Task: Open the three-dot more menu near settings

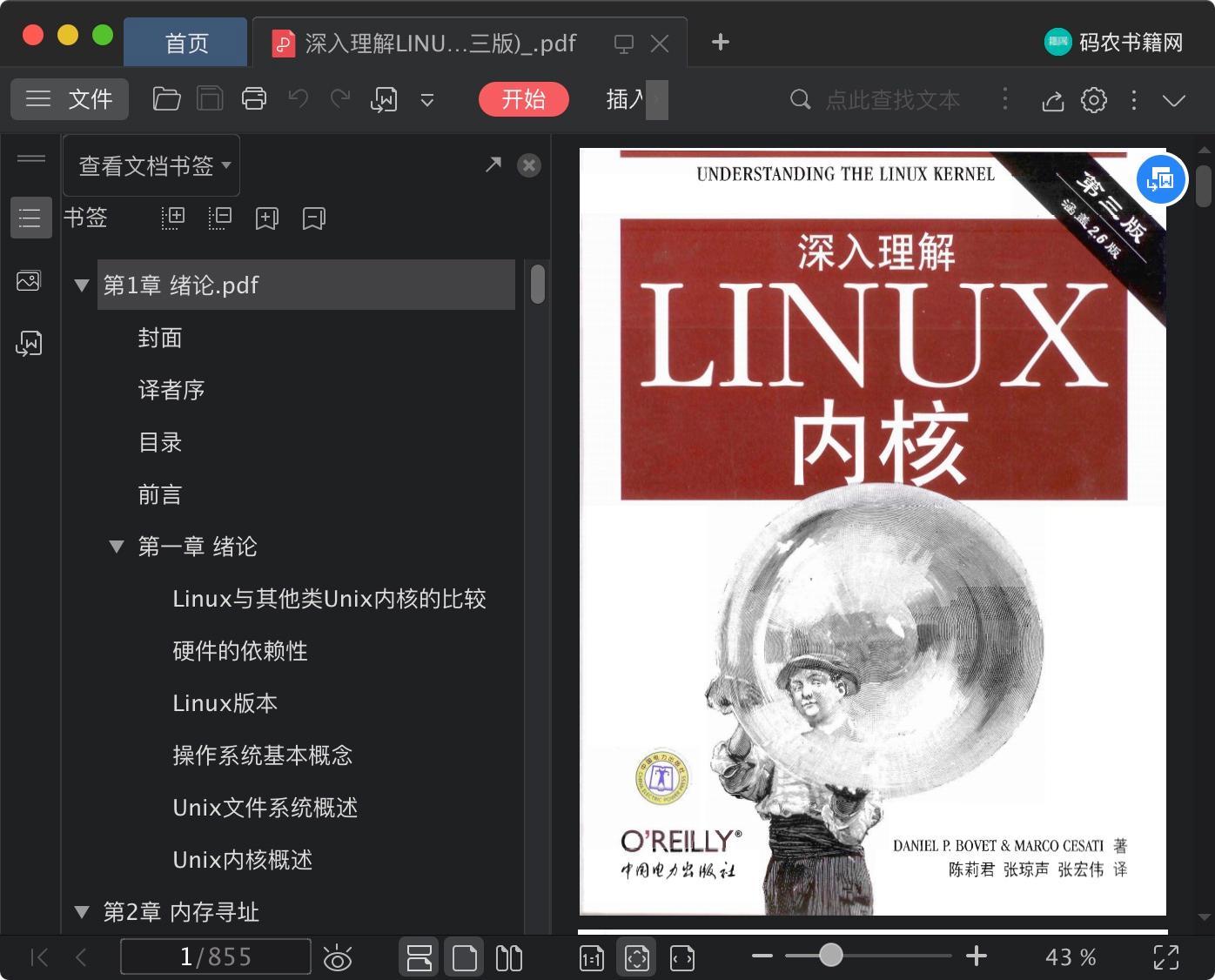Action: 1133,100
